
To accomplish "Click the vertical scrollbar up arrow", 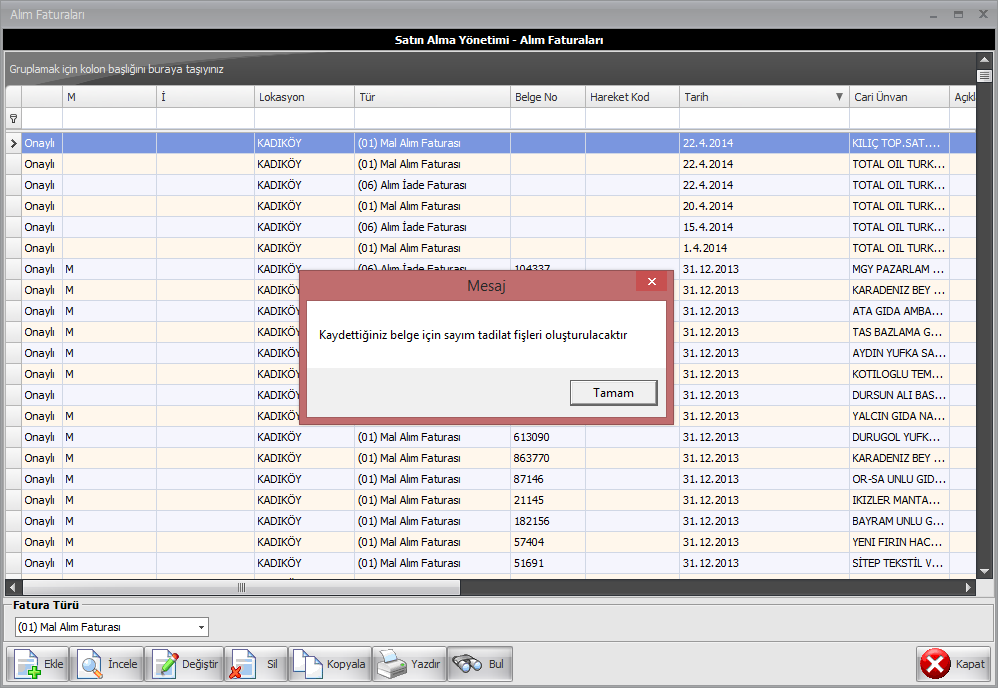I will click(x=984, y=60).
